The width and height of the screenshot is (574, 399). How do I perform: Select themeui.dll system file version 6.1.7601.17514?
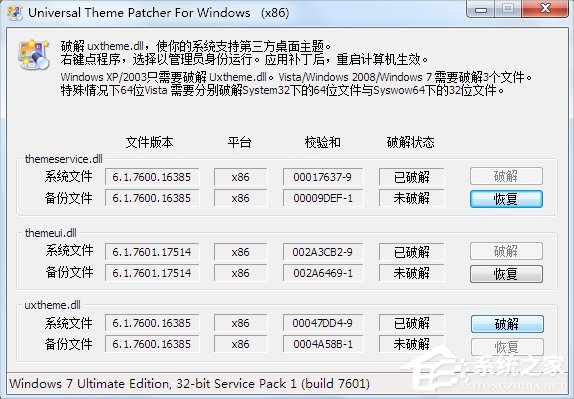tap(152, 252)
